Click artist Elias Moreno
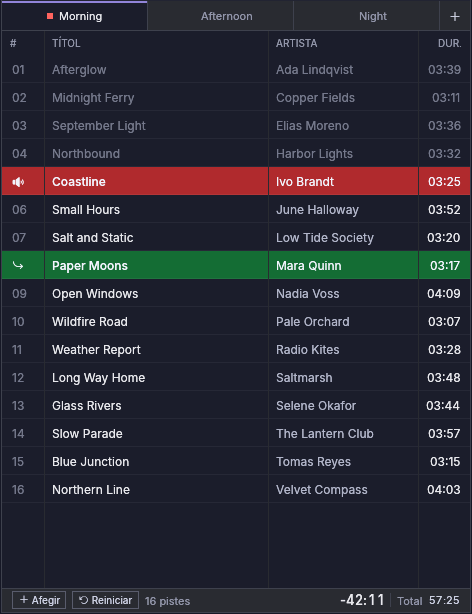This screenshot has height=614, width=472. (x=313, y=126)
